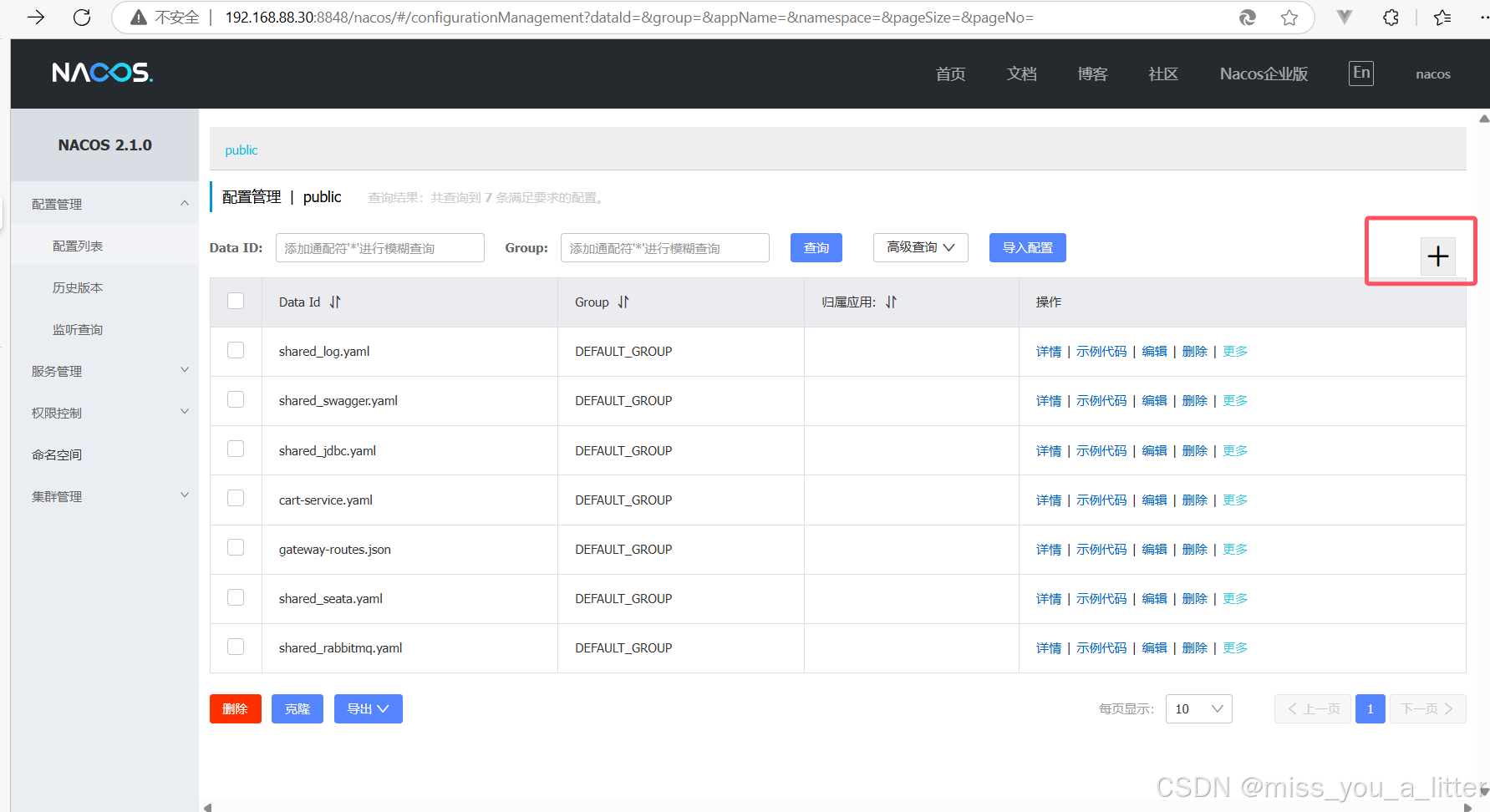Open the 高级查询 dropdown

[x=919, y=247]
